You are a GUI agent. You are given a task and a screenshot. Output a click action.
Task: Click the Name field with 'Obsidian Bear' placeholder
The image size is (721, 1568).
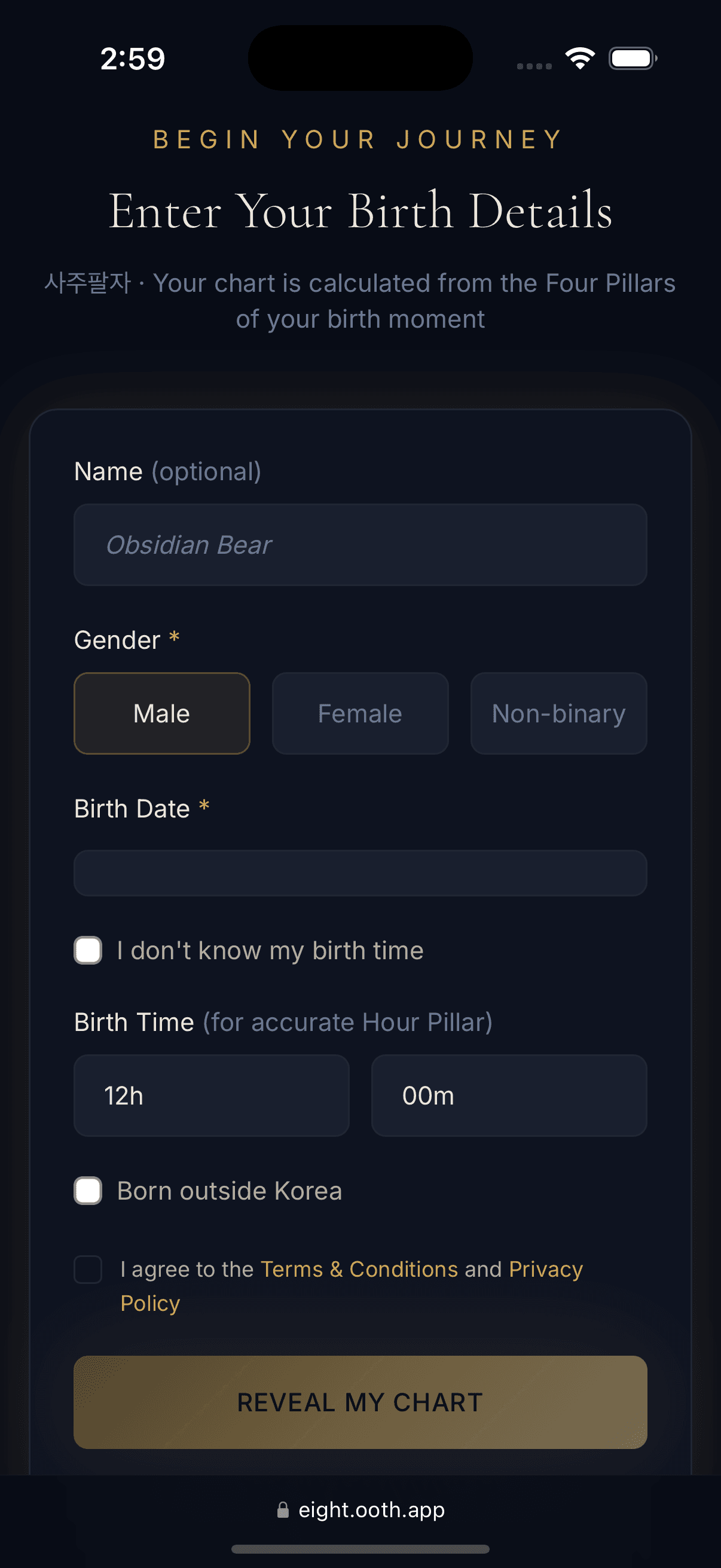pos(360,544)
